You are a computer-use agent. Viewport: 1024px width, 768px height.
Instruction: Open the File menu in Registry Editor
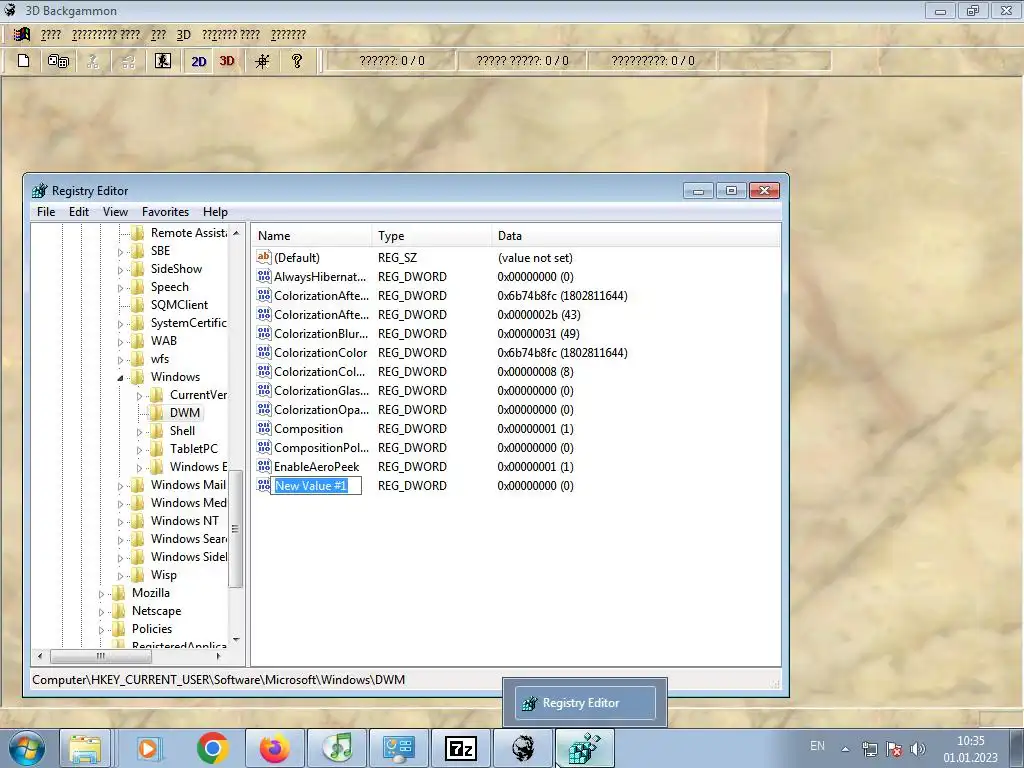click(46, 212)
